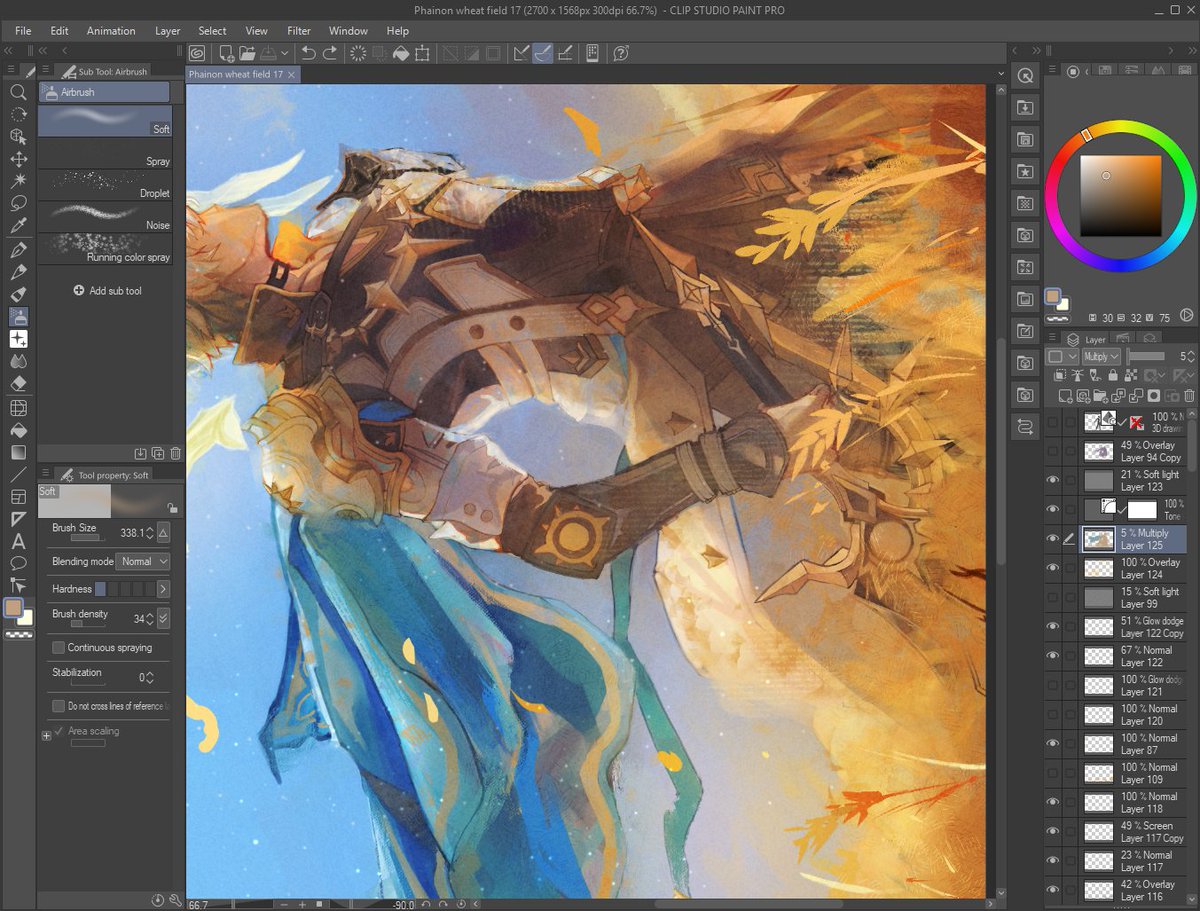
Task: Select the Move layer tool
Action: click(x=18, y=159)
